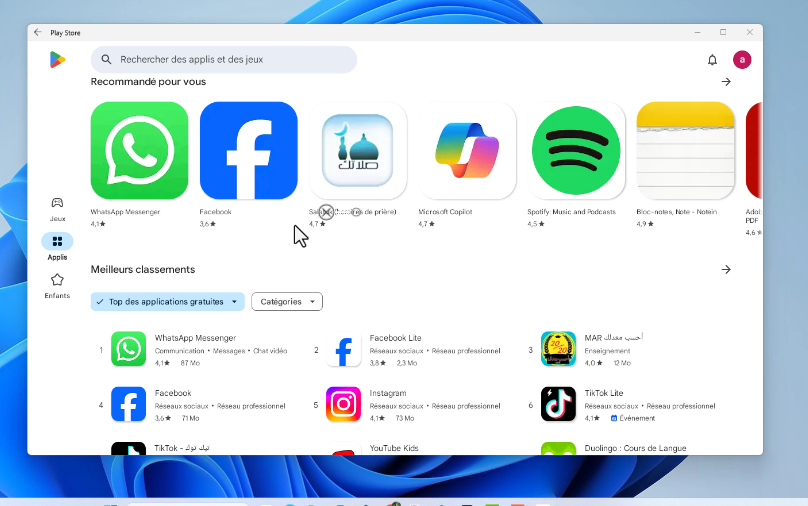
Task: Click the Événement tag on TikTok Lite
Action: 633,418
